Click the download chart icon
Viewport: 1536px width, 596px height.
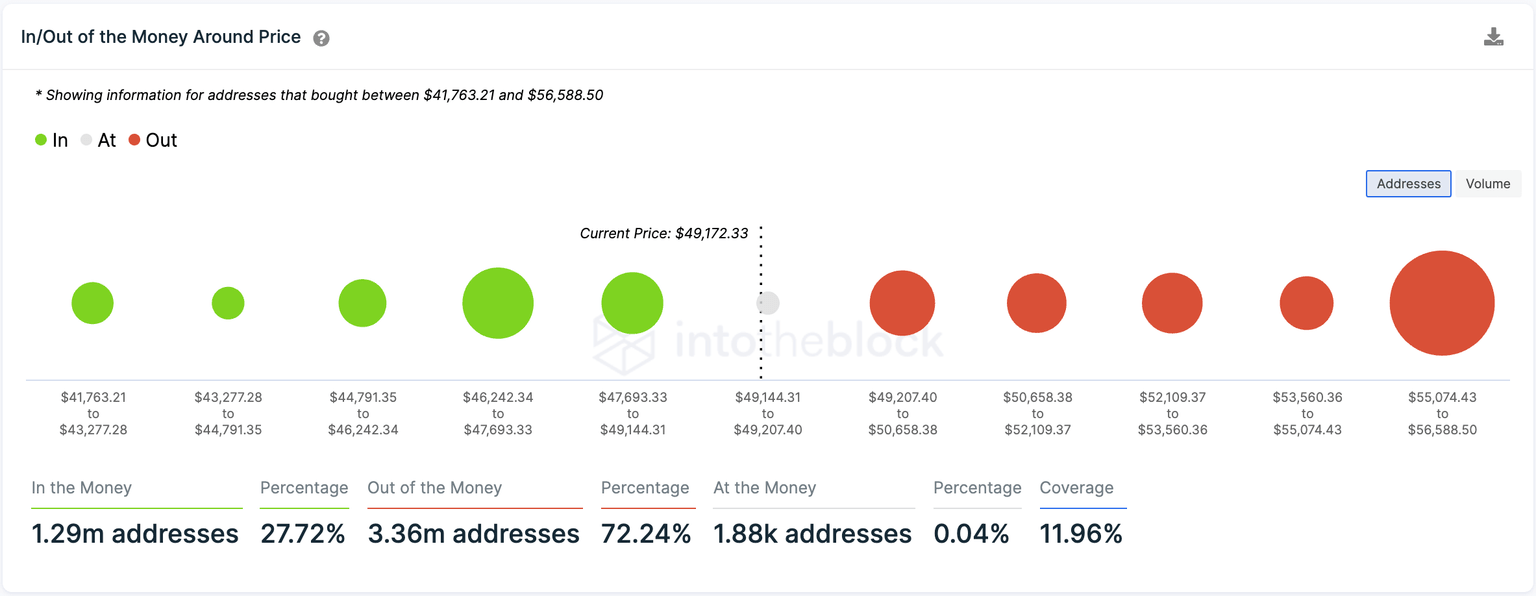click(1494, 35)
